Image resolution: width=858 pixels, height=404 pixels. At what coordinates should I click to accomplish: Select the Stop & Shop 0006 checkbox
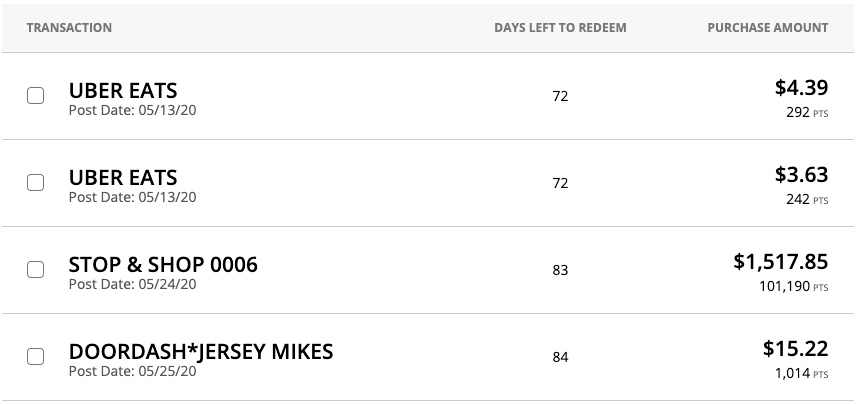36,269
